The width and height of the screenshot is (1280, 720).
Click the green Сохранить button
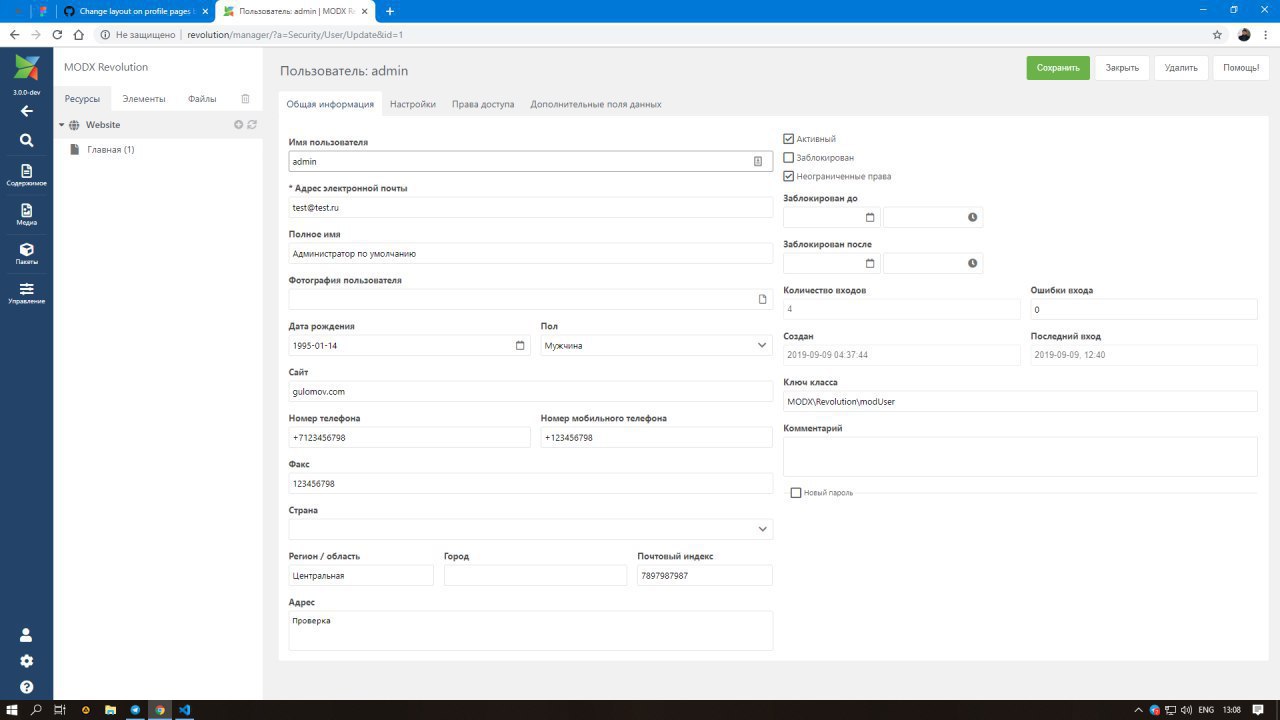pos(1058,68)
